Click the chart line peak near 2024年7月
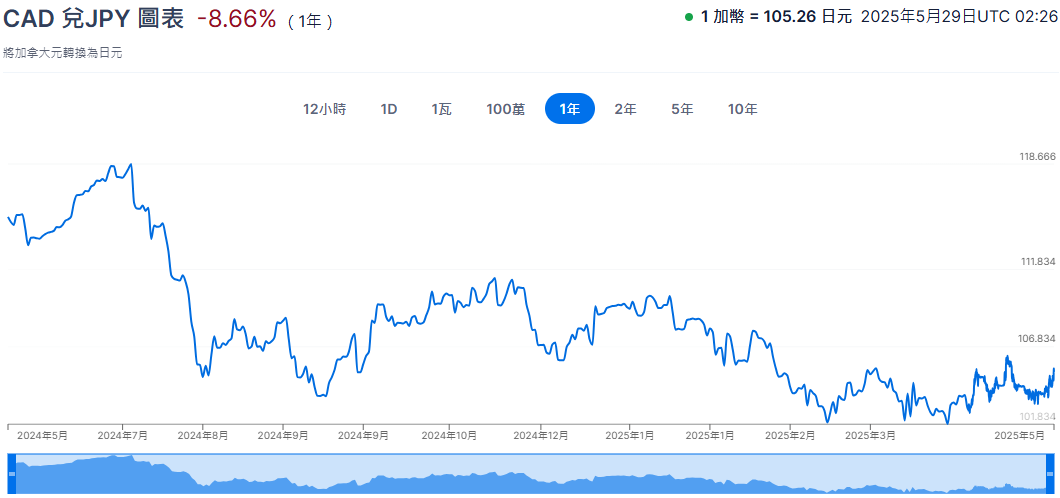Screen dimensions: 1060x498 [x=130, y=164]
